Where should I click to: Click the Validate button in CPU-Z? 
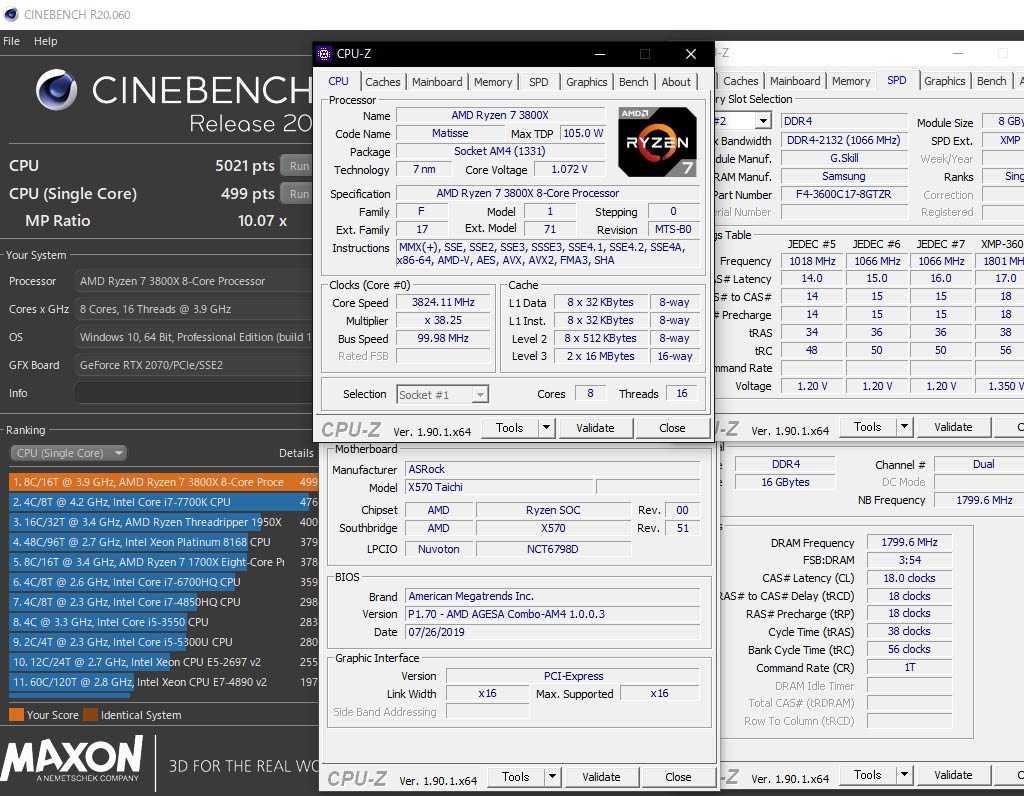[x=596, y=427]
